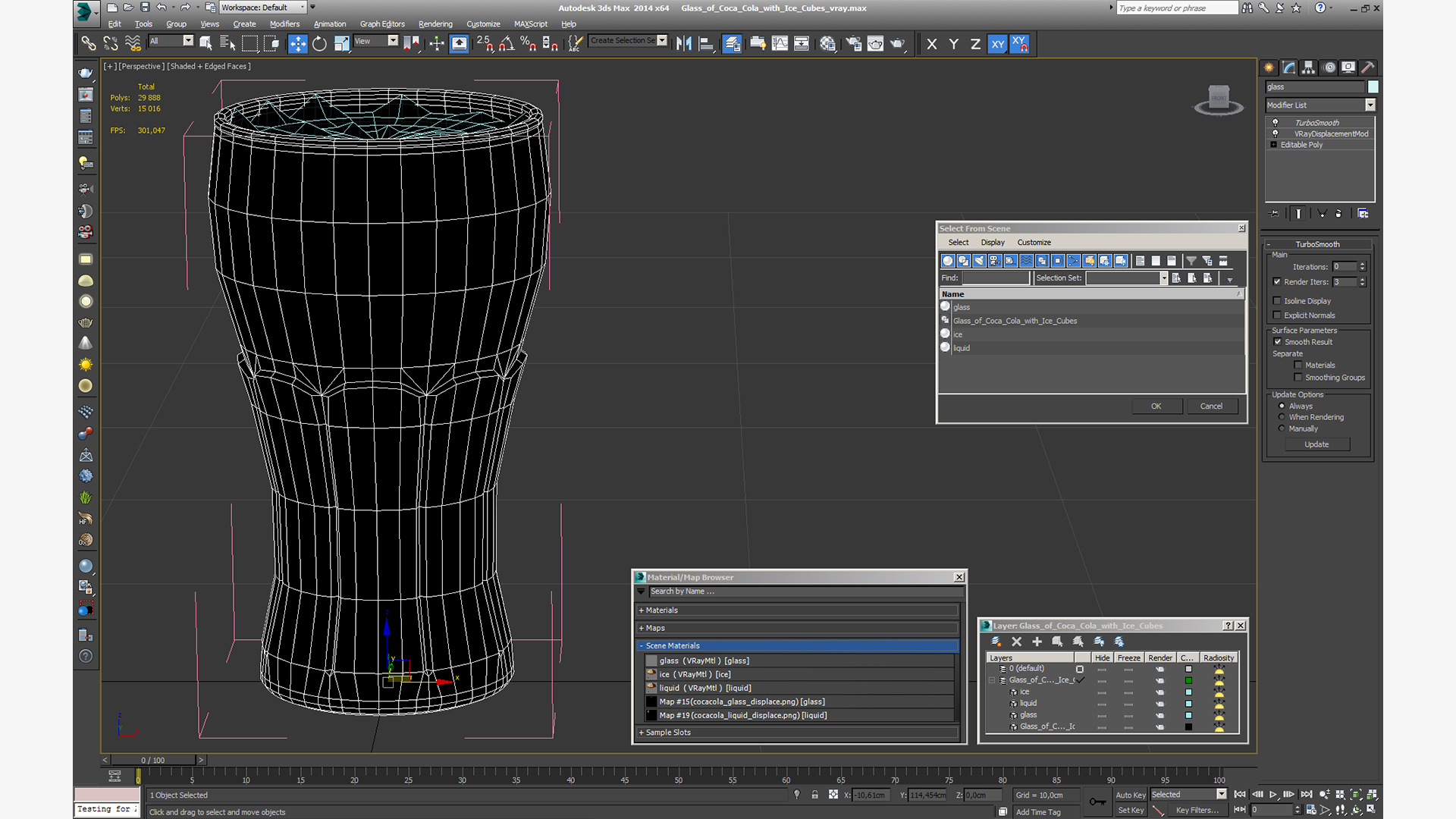Activate the Select and Rotate tool

pyautogui.click(x=319, y=44)
